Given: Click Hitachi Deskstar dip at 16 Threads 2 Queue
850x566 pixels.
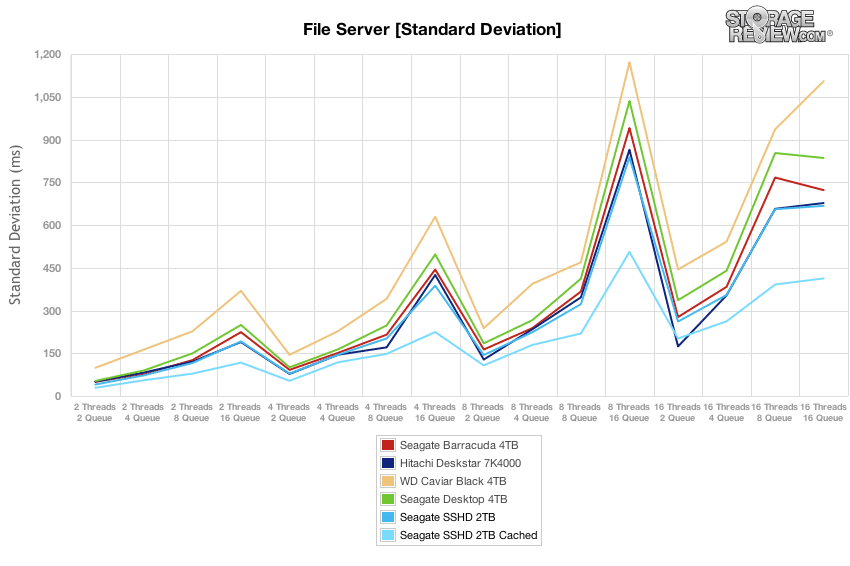Looking at the screenshot, I should (678, 346).
